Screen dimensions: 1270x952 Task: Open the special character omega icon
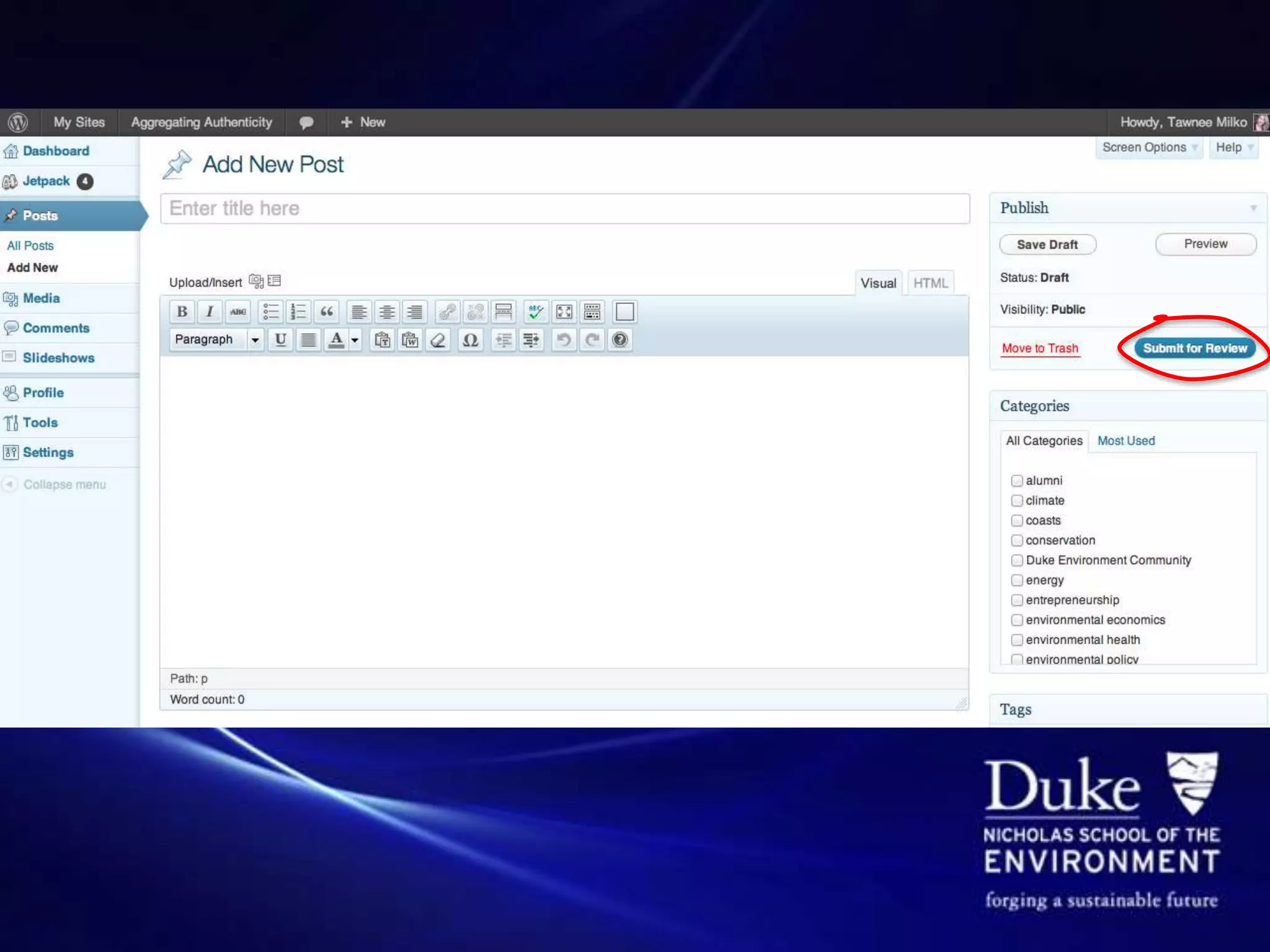[470, 340]
